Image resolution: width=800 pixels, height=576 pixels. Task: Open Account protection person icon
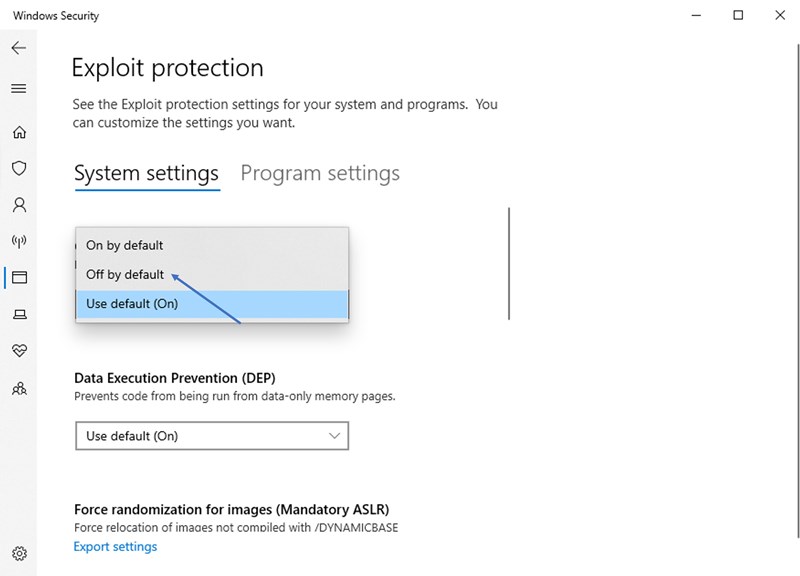tap(19, 205)
